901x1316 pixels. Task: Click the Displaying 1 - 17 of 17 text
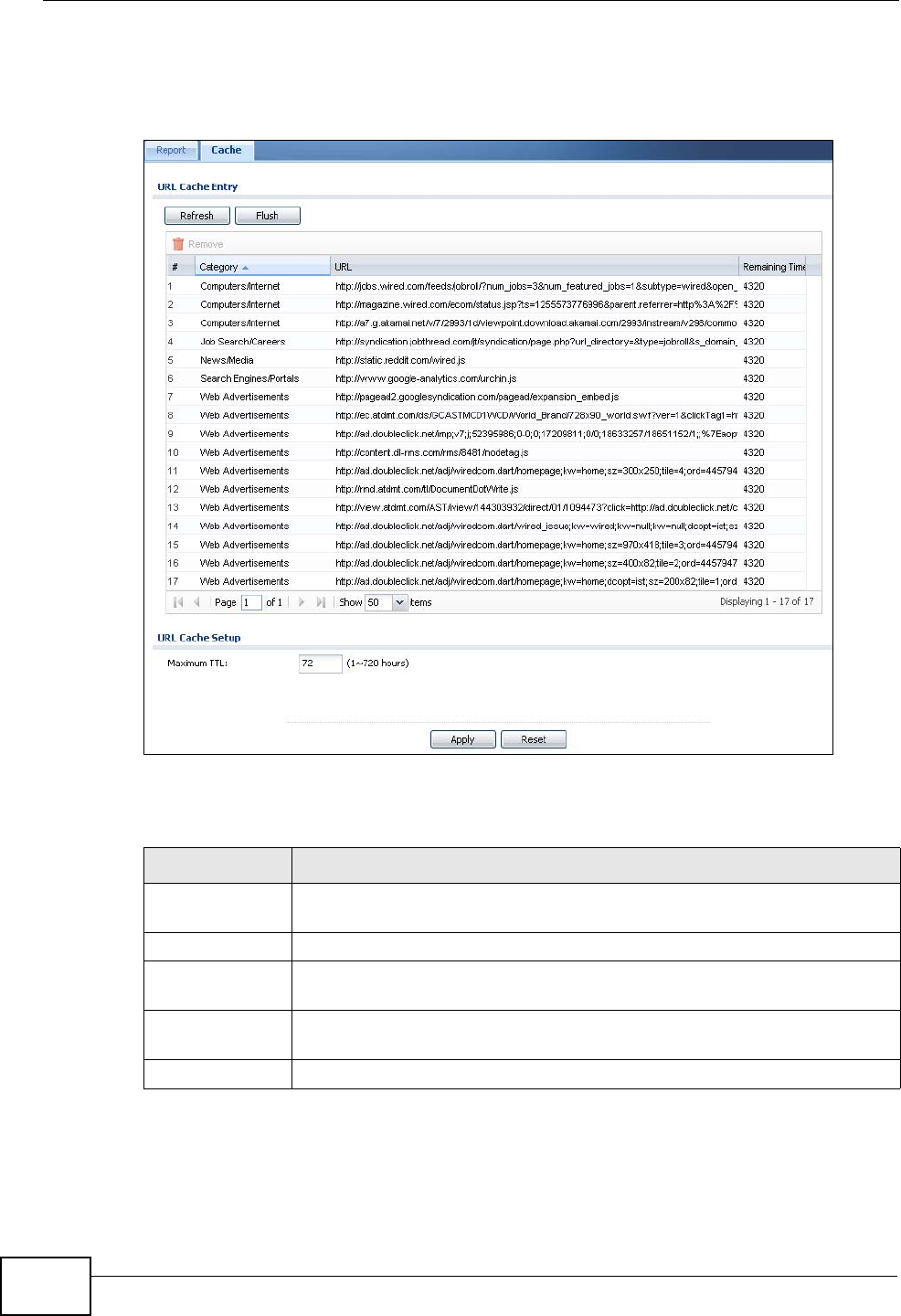coord(767,601)
